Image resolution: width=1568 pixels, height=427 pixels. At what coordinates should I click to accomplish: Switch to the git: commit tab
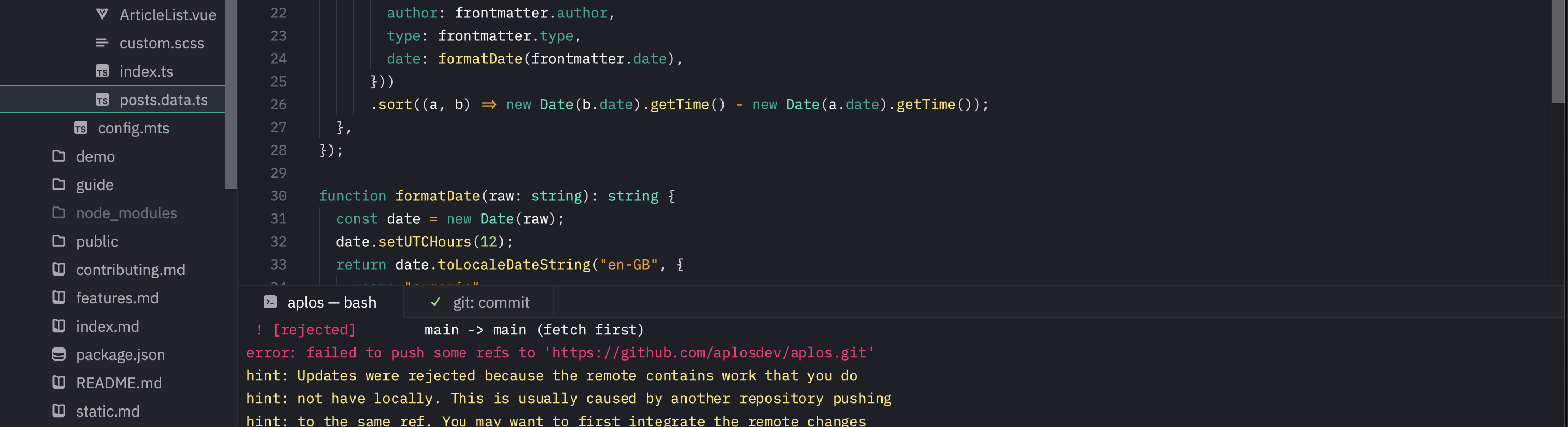point(479,302)
